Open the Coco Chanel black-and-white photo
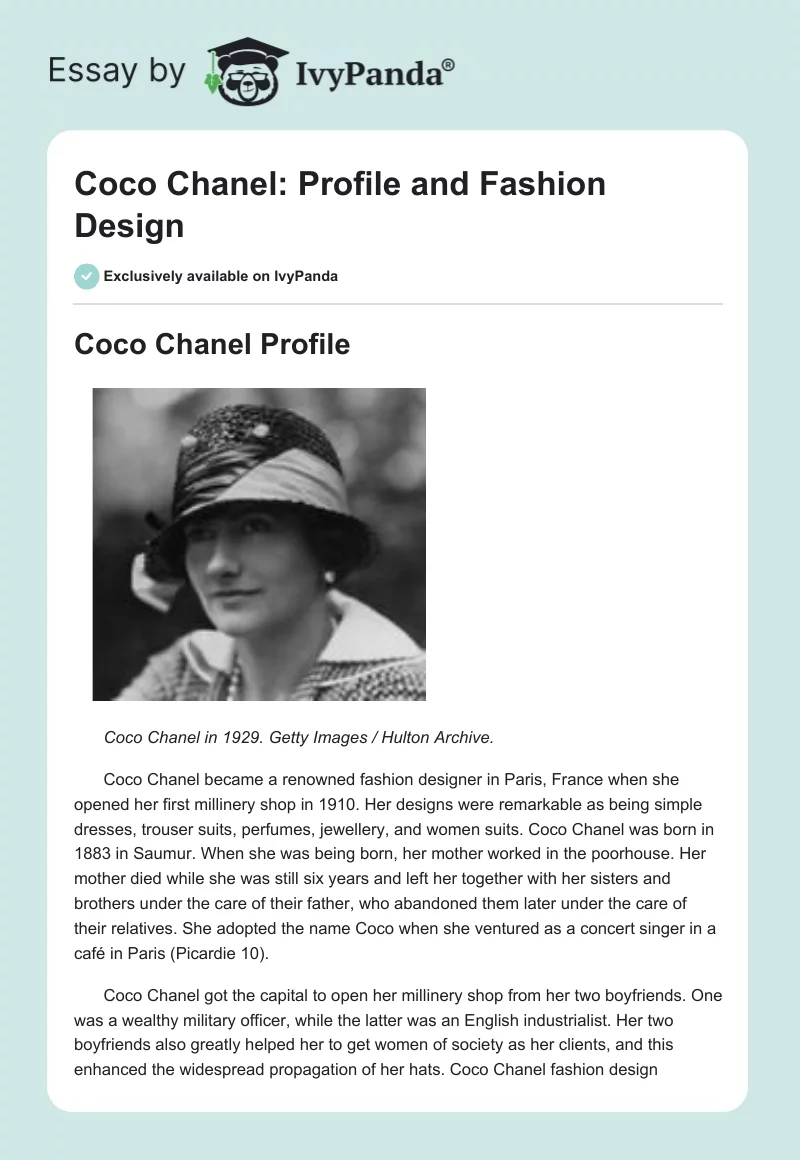The height and width of the screenshot is (1160, 800). (259, 544)
